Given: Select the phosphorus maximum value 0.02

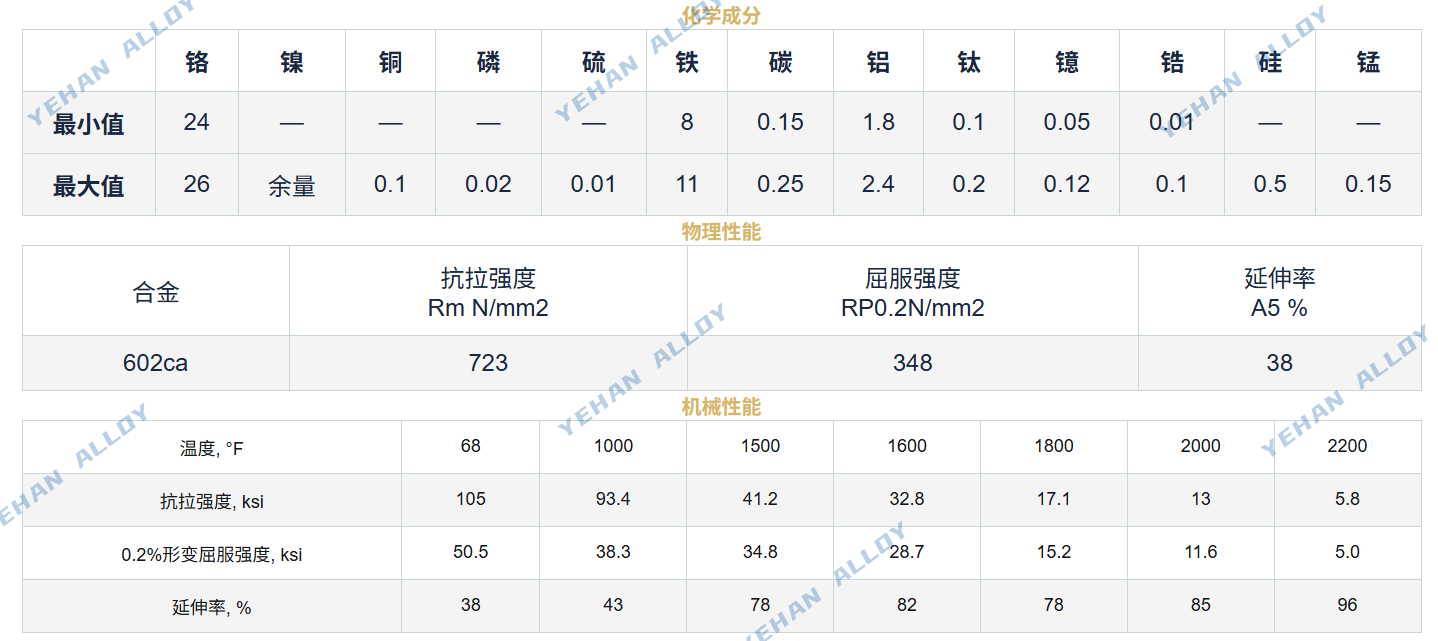Looking at the screenshot, I should coord(488,184).
